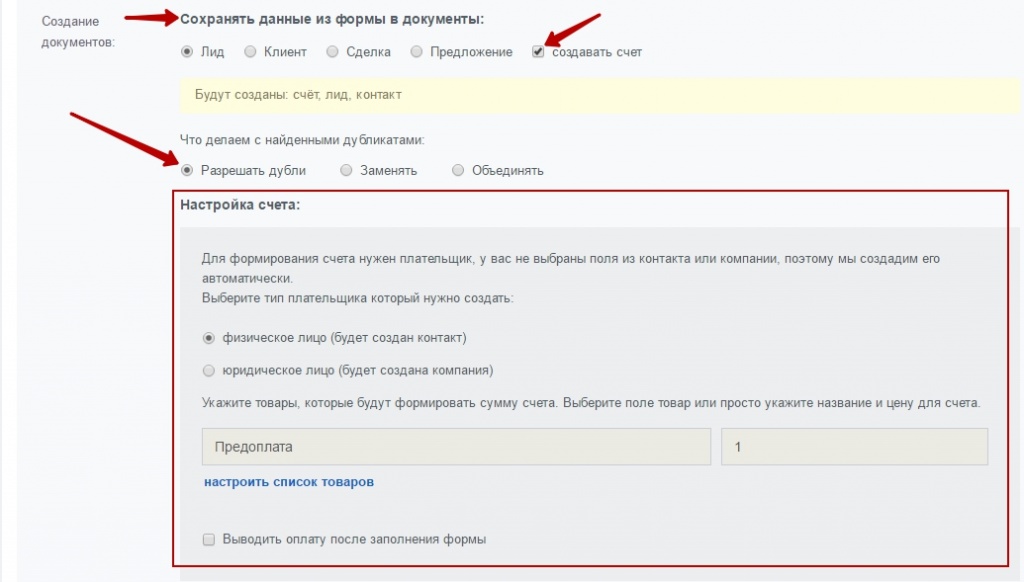The width and height of the screenshot is (1024, 582).
Task: Select Разрешать дубли for duplicates
Action: point(187,170)
